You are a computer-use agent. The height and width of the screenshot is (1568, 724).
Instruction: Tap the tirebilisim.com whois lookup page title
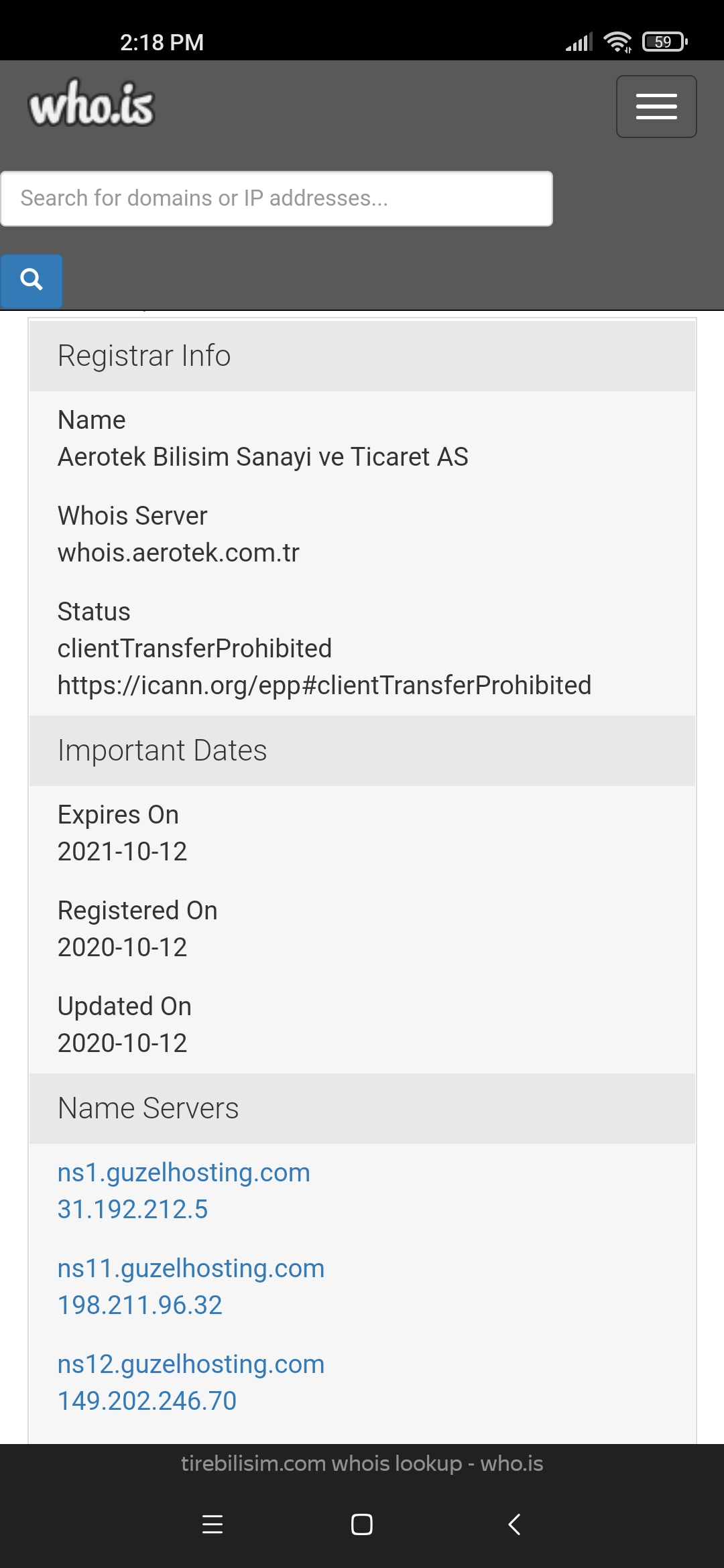pos(362,1463)
